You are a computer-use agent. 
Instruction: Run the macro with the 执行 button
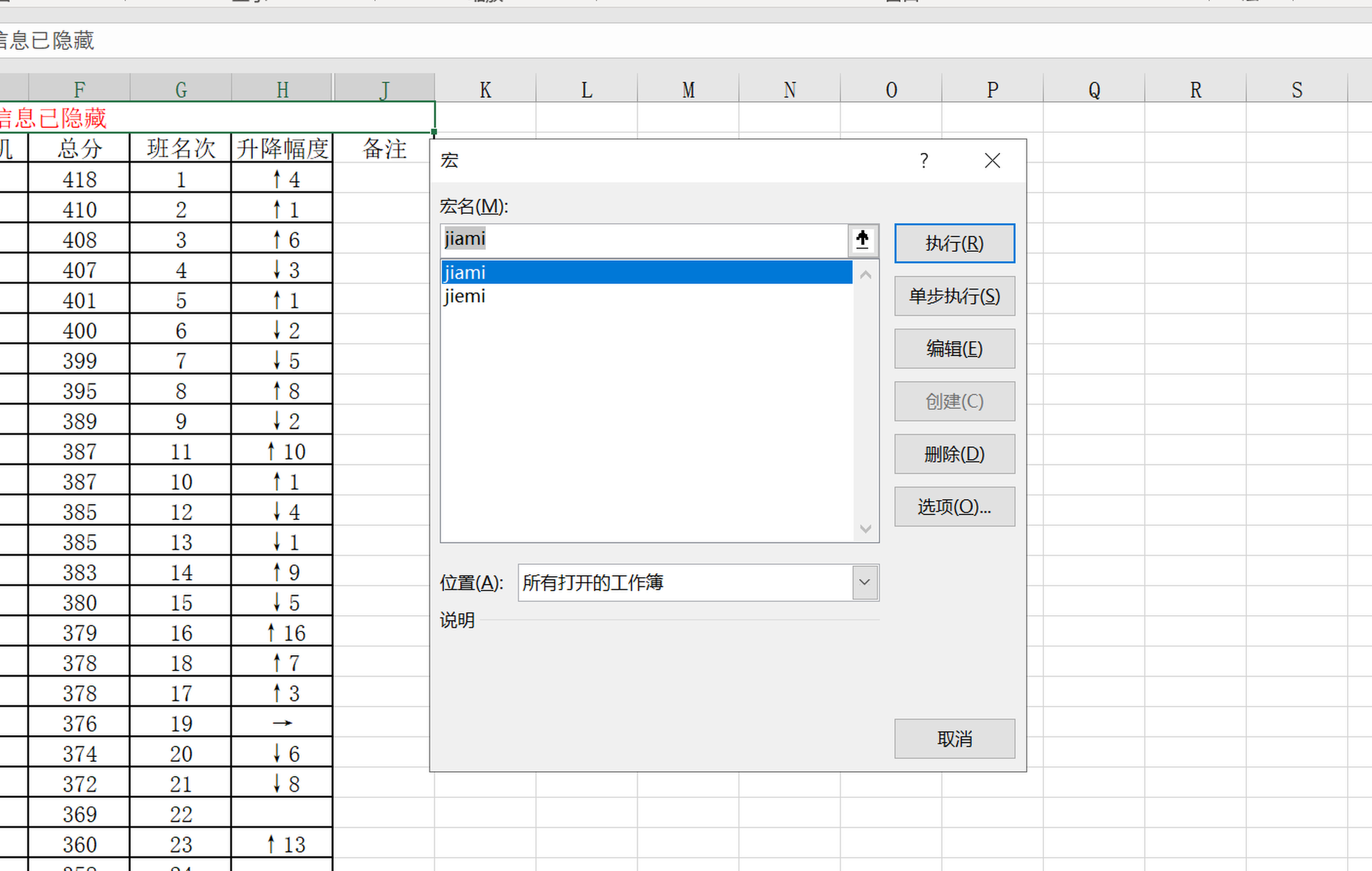pos(954,244)
